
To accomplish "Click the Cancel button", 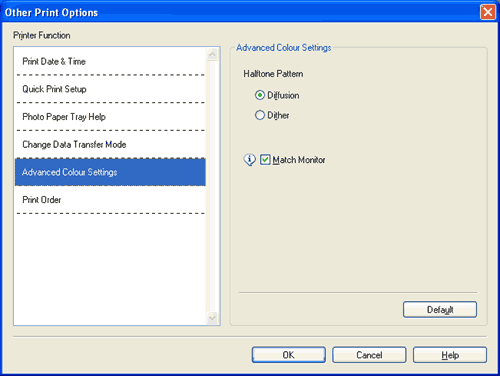I will (369, 355).
